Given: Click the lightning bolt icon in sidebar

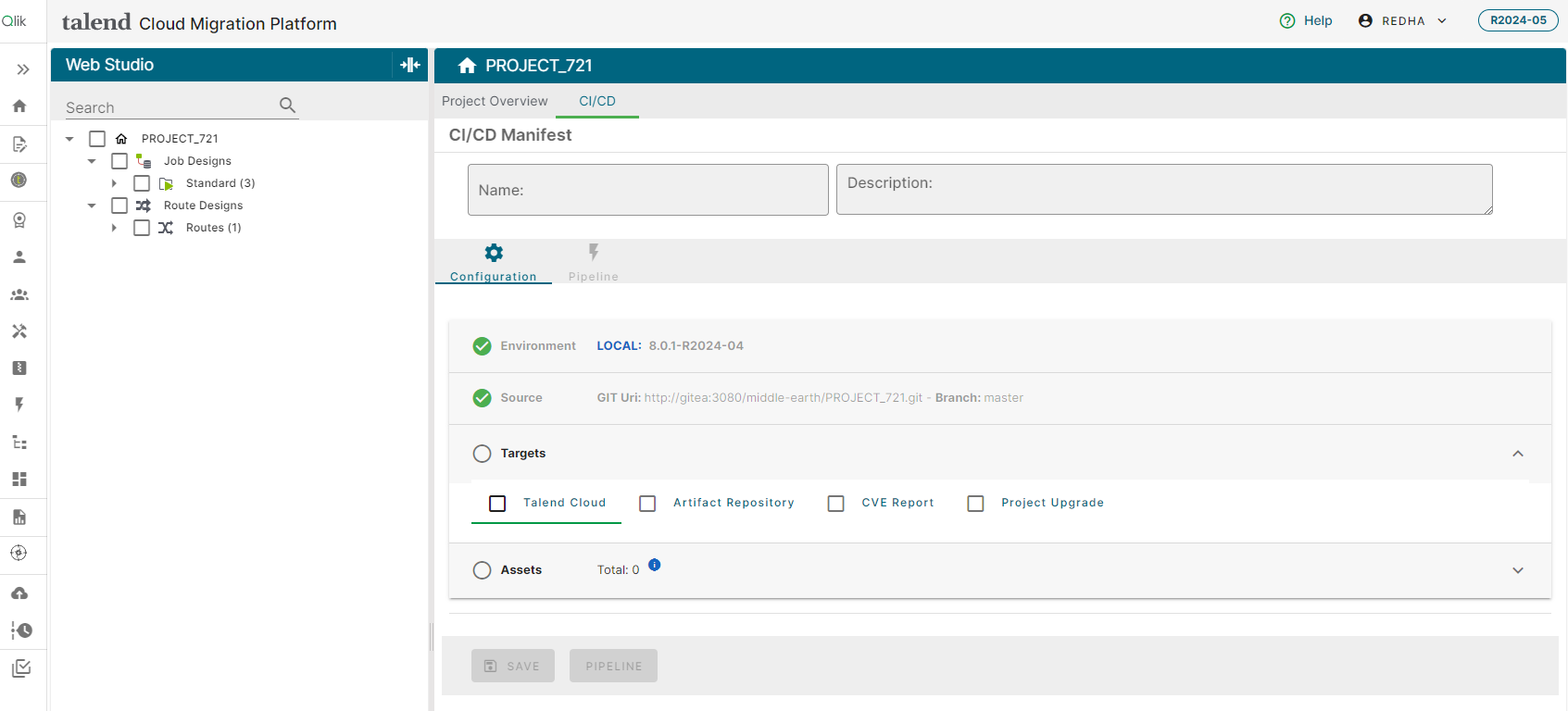Looking at the screenshot, I should (19, 405).
